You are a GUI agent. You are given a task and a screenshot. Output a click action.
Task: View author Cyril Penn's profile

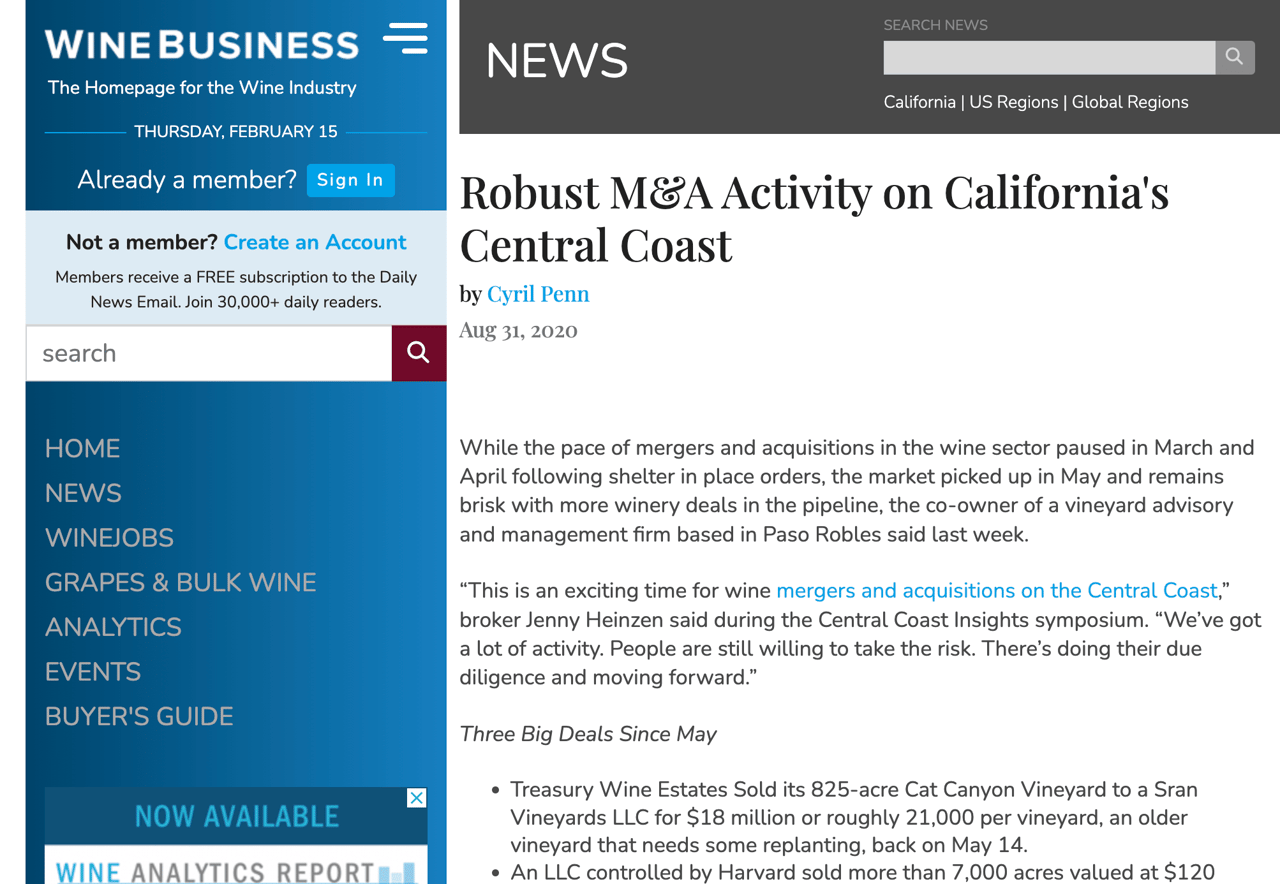click(538, 294)
